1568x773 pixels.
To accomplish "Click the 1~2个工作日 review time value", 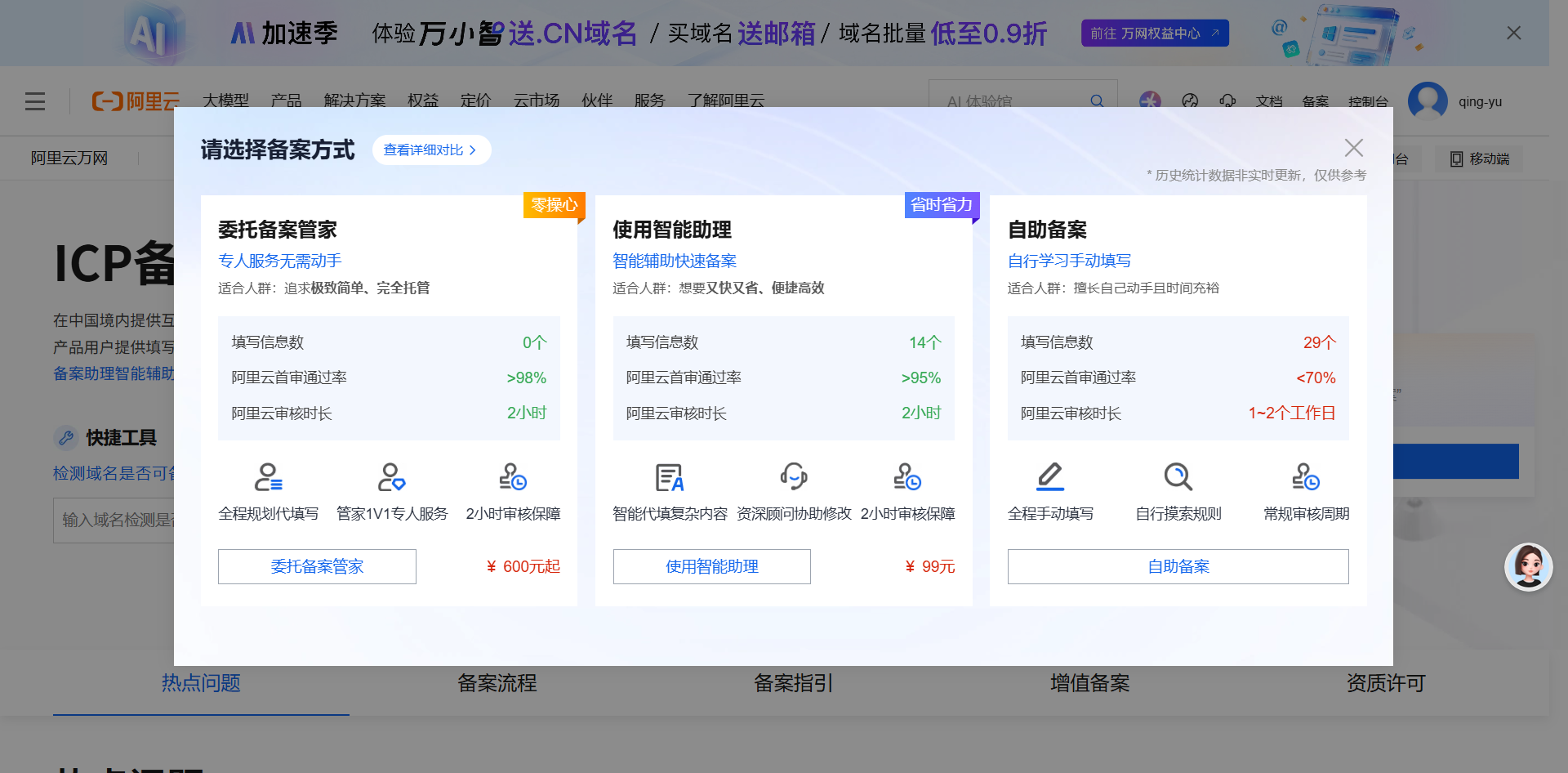I will point(1292,413).
